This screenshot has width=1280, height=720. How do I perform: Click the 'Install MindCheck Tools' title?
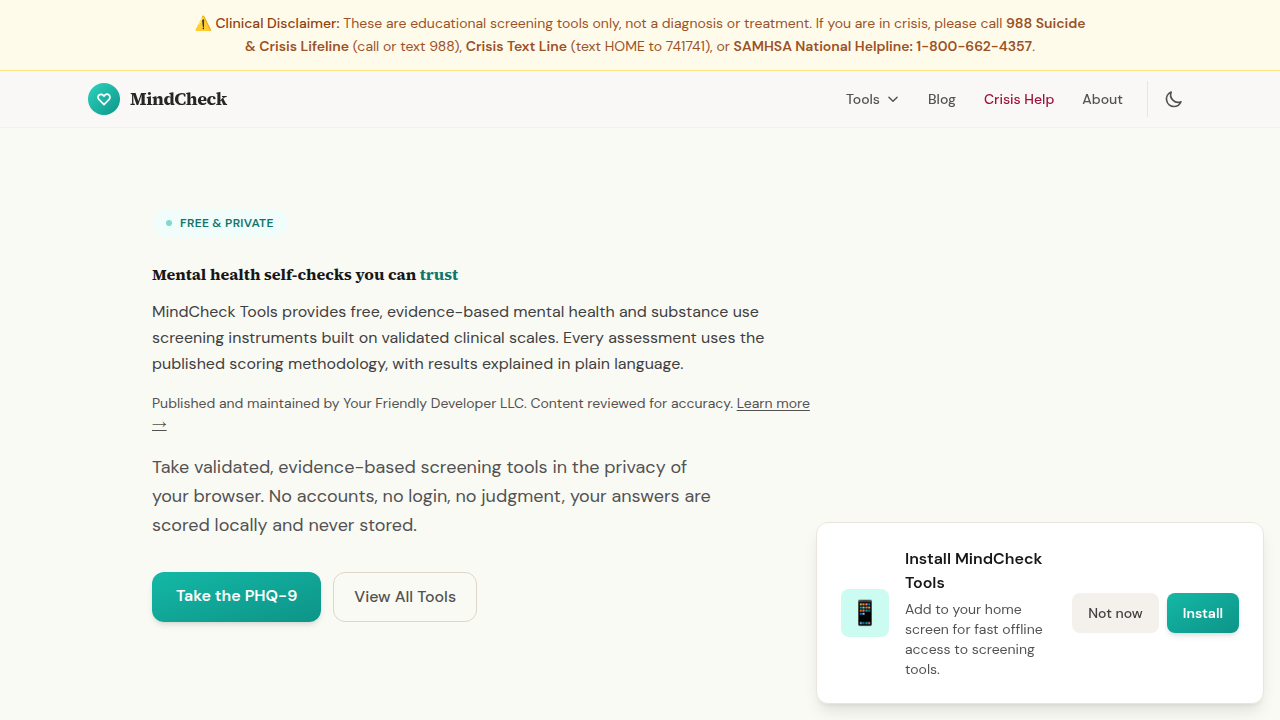point(974,571)
